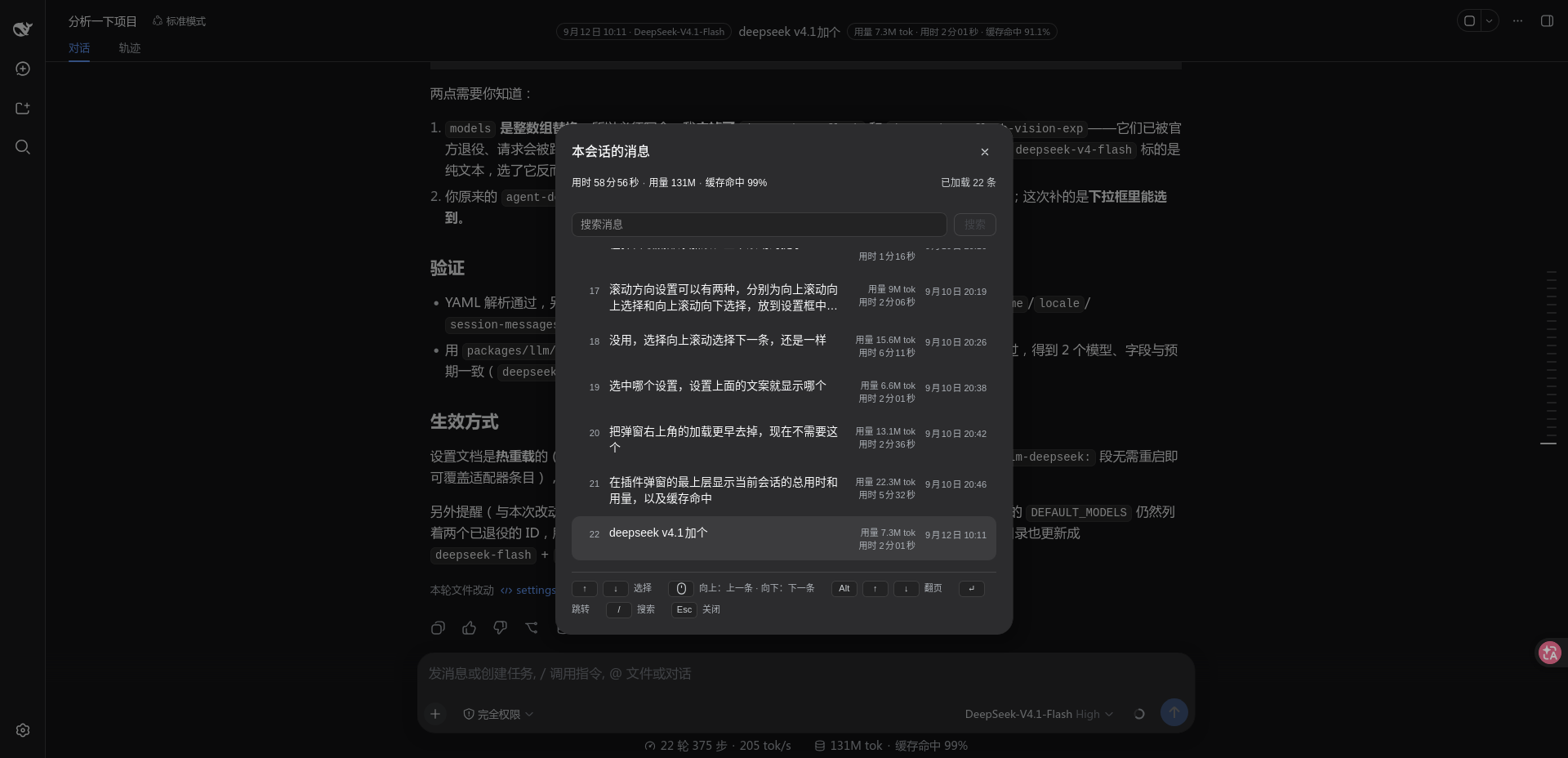Focus the message composer text field
This screenshot has height=758, width=1568.
806,674
